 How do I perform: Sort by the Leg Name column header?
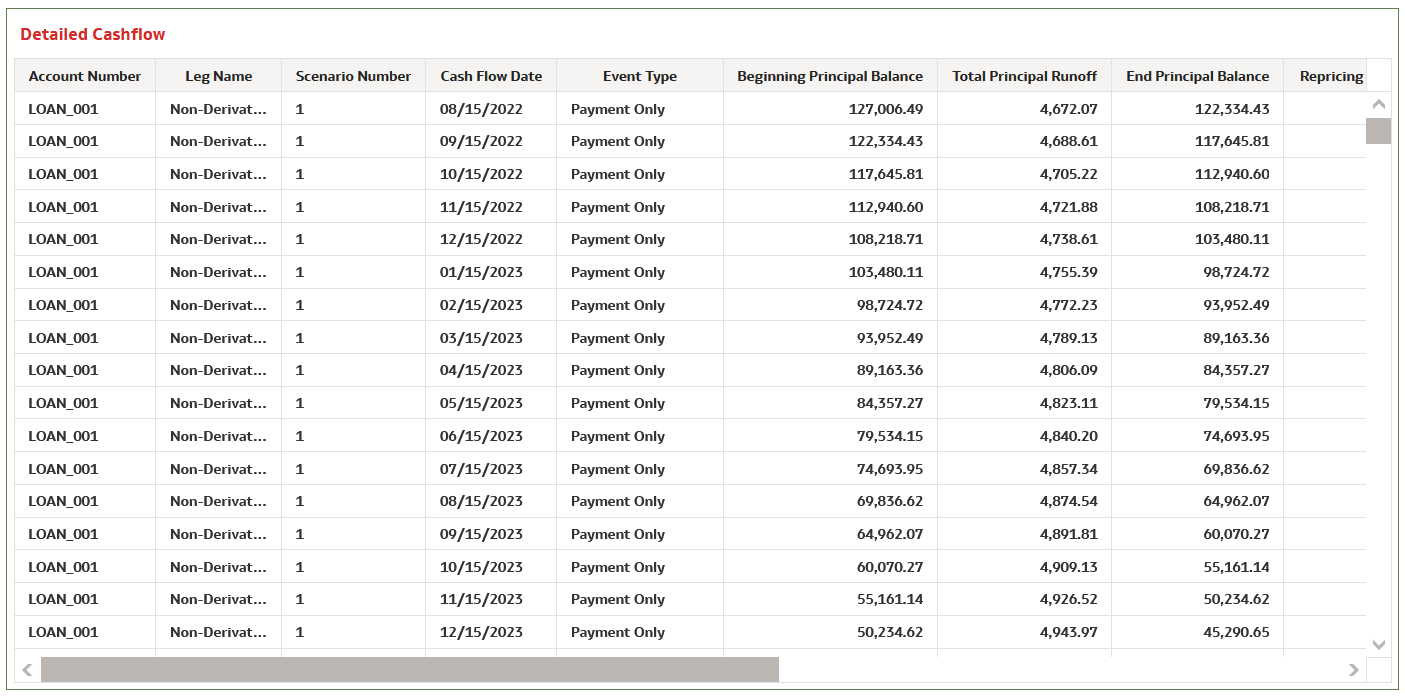(218, 75)
